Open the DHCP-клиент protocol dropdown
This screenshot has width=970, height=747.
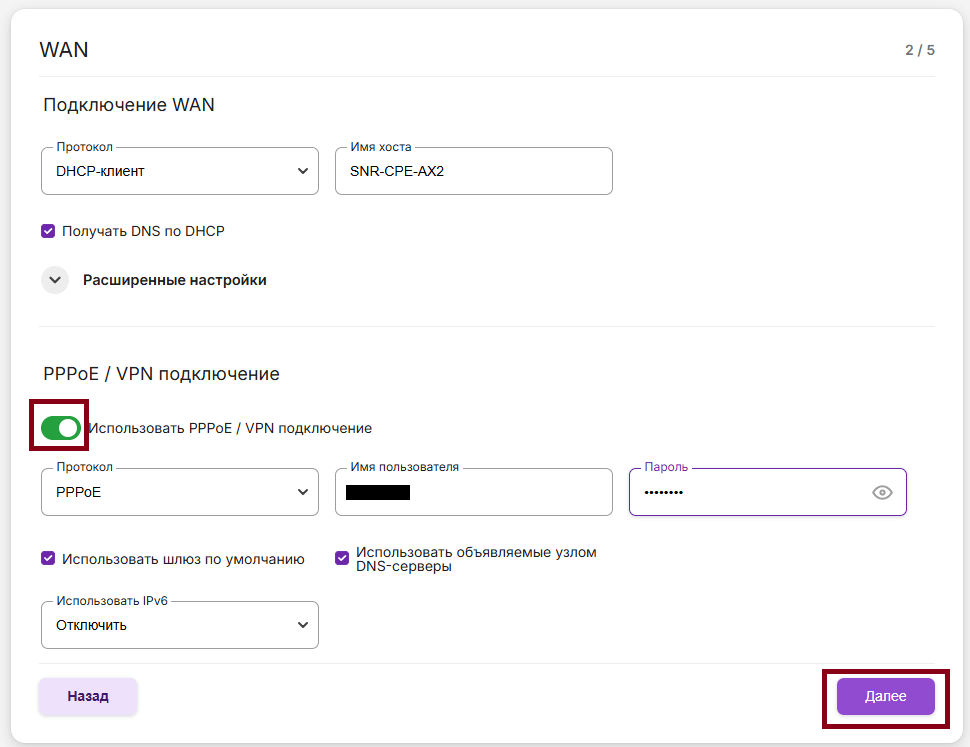click(180, 171)
